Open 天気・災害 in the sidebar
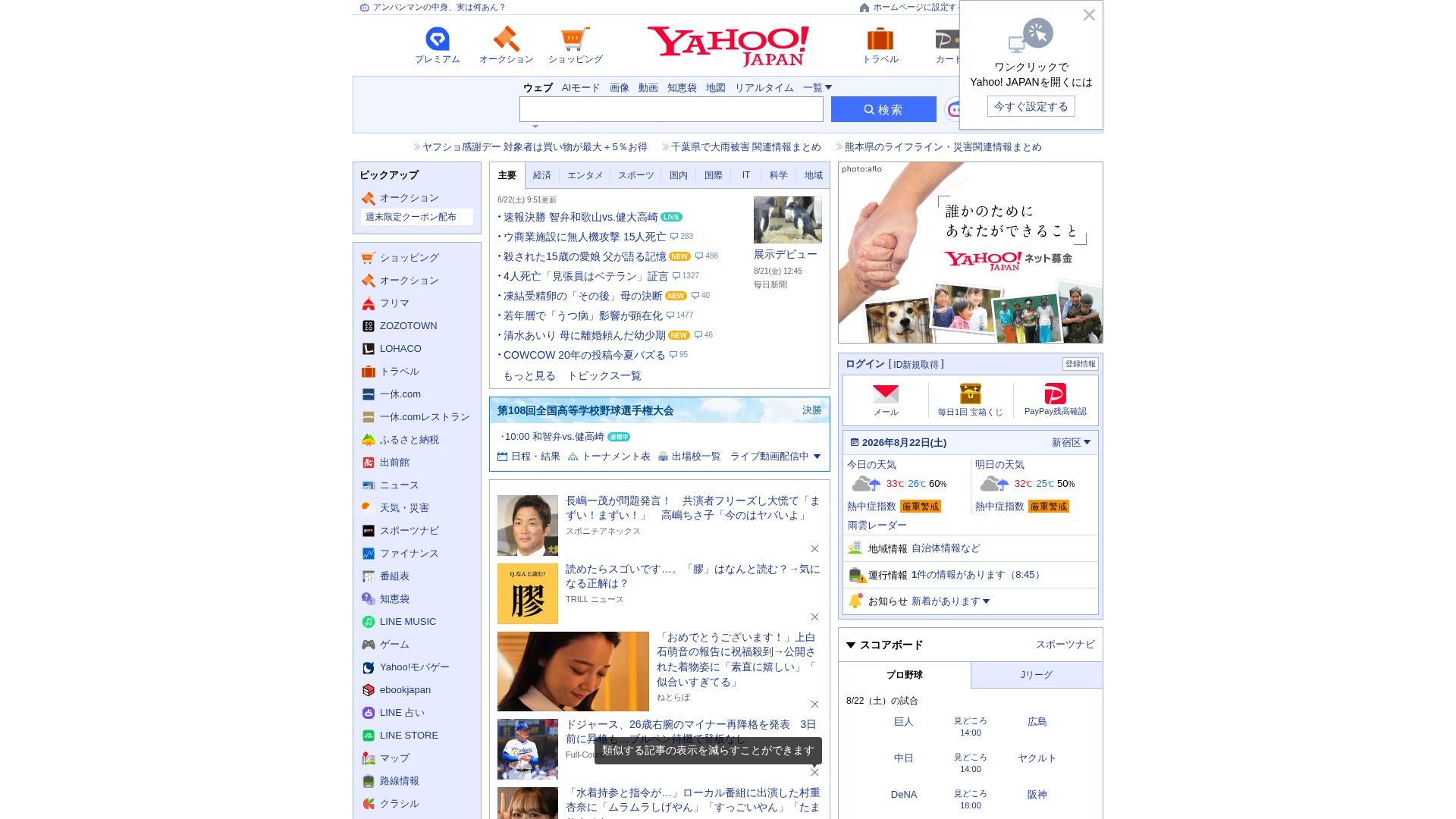 404,508
